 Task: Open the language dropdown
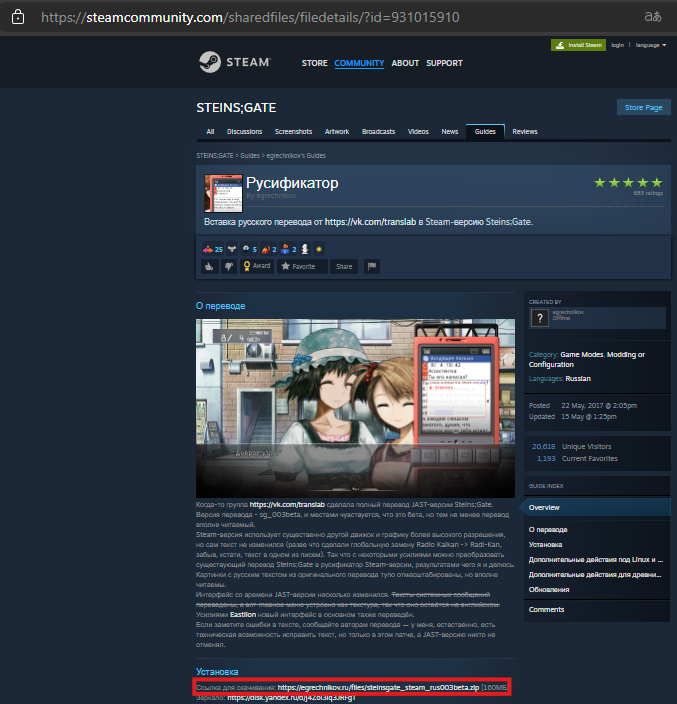pyautogui.click(x=651, y=45)
